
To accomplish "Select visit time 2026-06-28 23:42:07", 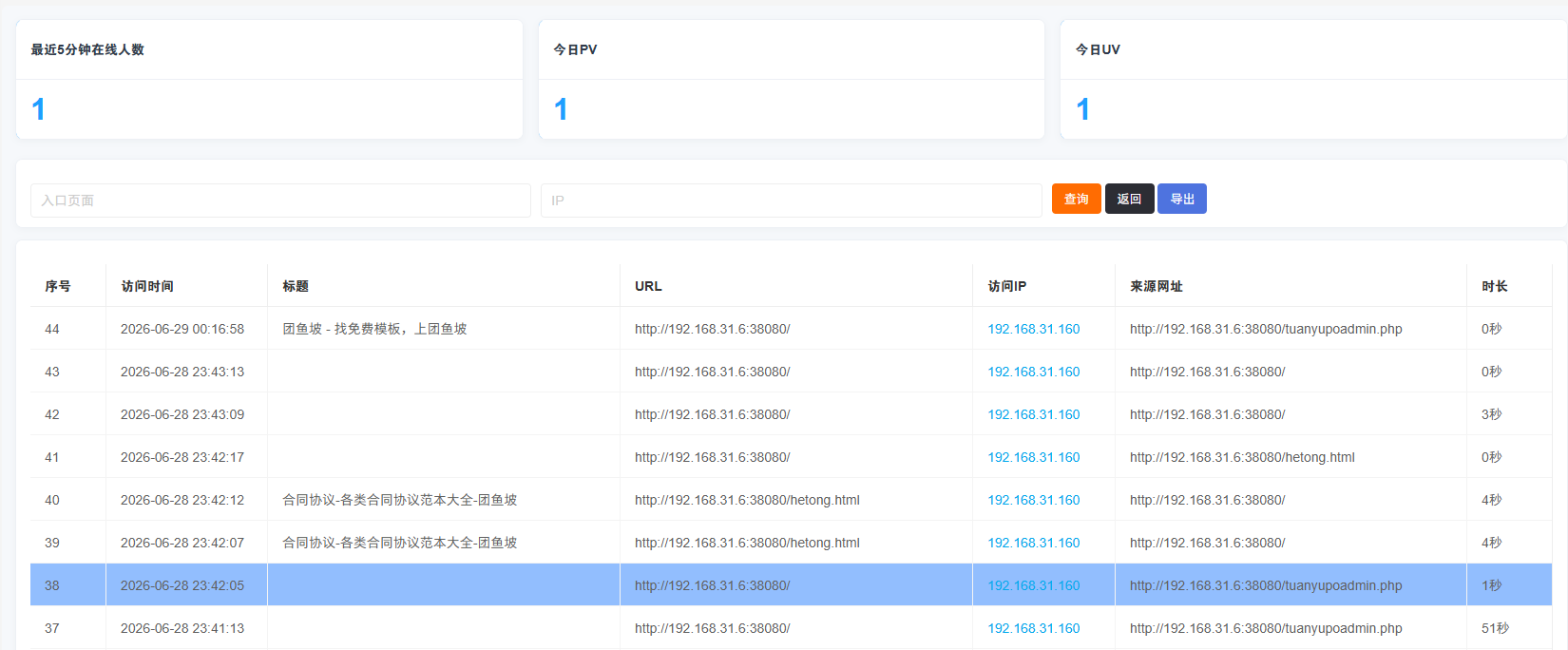I will pyautogui.click(x=182, y=543).
